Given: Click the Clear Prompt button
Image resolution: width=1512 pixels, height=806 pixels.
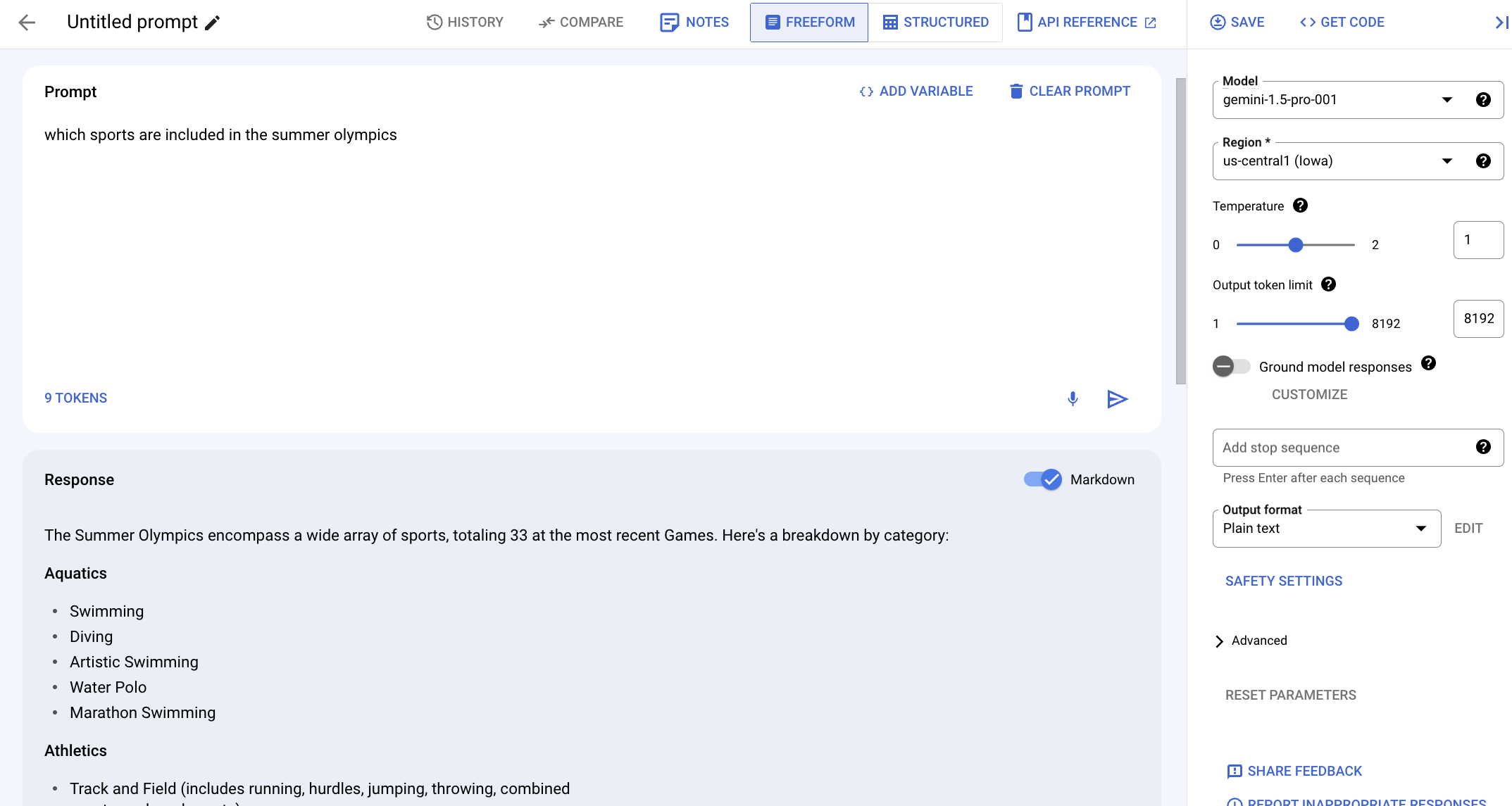Looking at the screenshot, I should pyautogui.click(x=1069, y=92).
